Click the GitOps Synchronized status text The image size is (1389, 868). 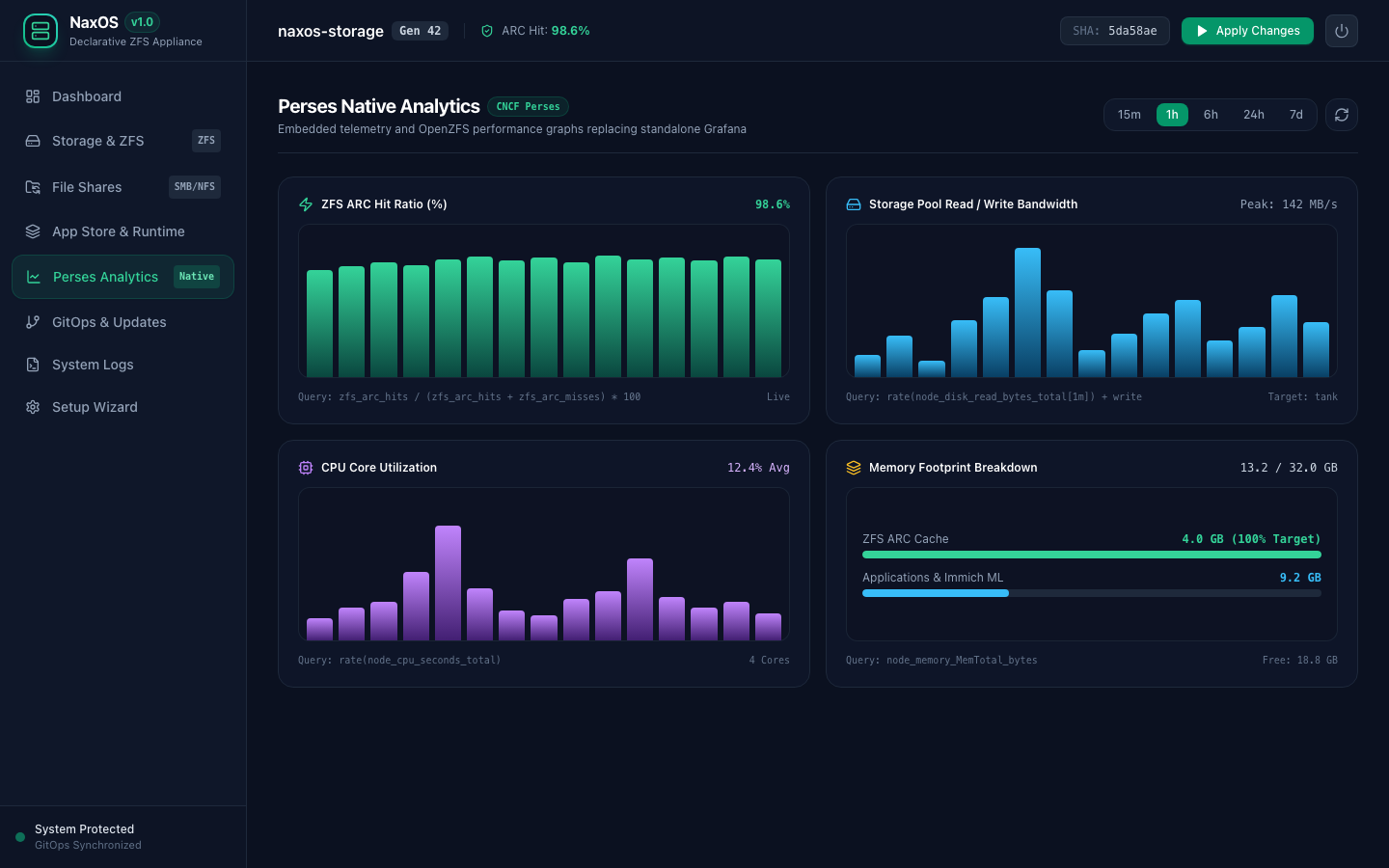[x=88, y=846]
